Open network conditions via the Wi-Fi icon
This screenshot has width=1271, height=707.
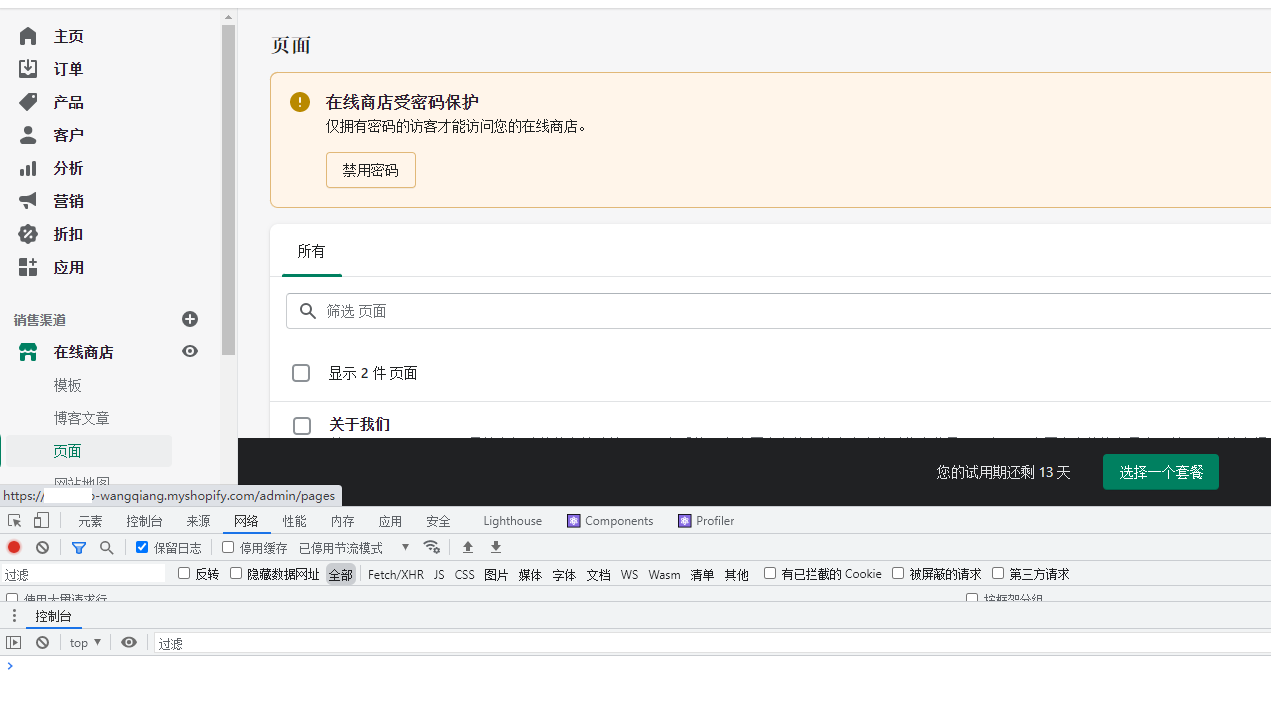click(432, 547)
